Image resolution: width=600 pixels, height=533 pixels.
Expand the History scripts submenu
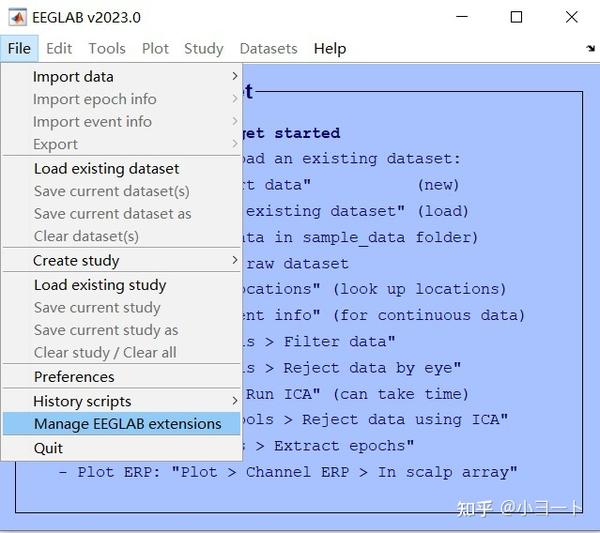click(82, 401)
